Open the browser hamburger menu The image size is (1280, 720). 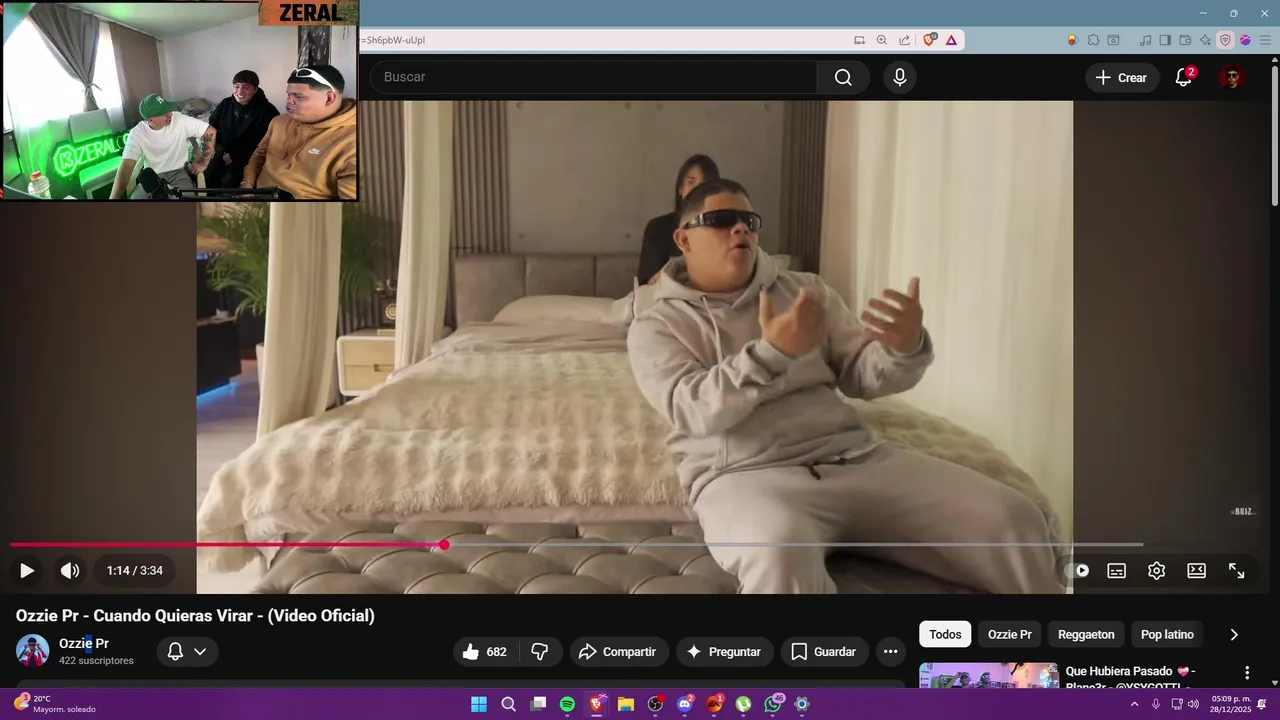point(1265,40)
